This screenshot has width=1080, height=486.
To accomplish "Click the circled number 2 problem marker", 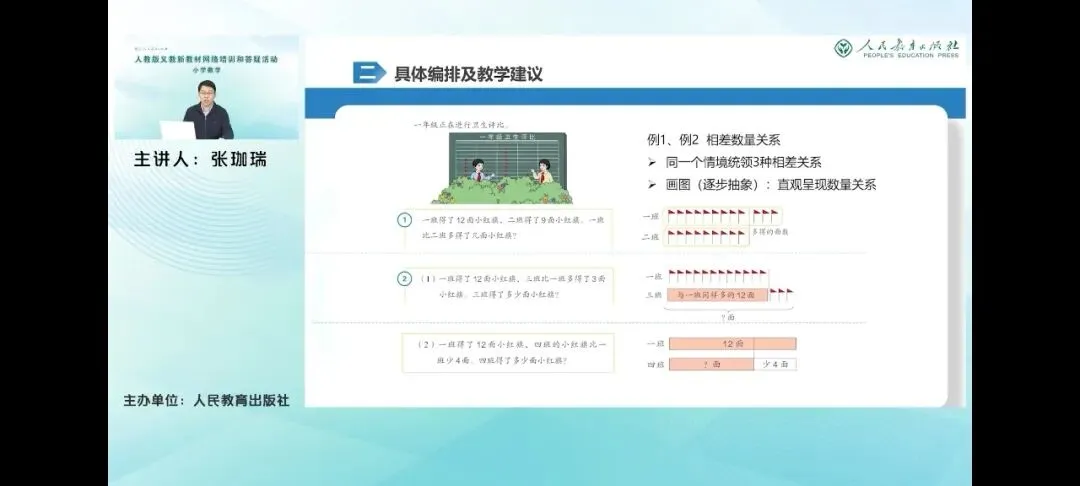I will tap(405, 279).
